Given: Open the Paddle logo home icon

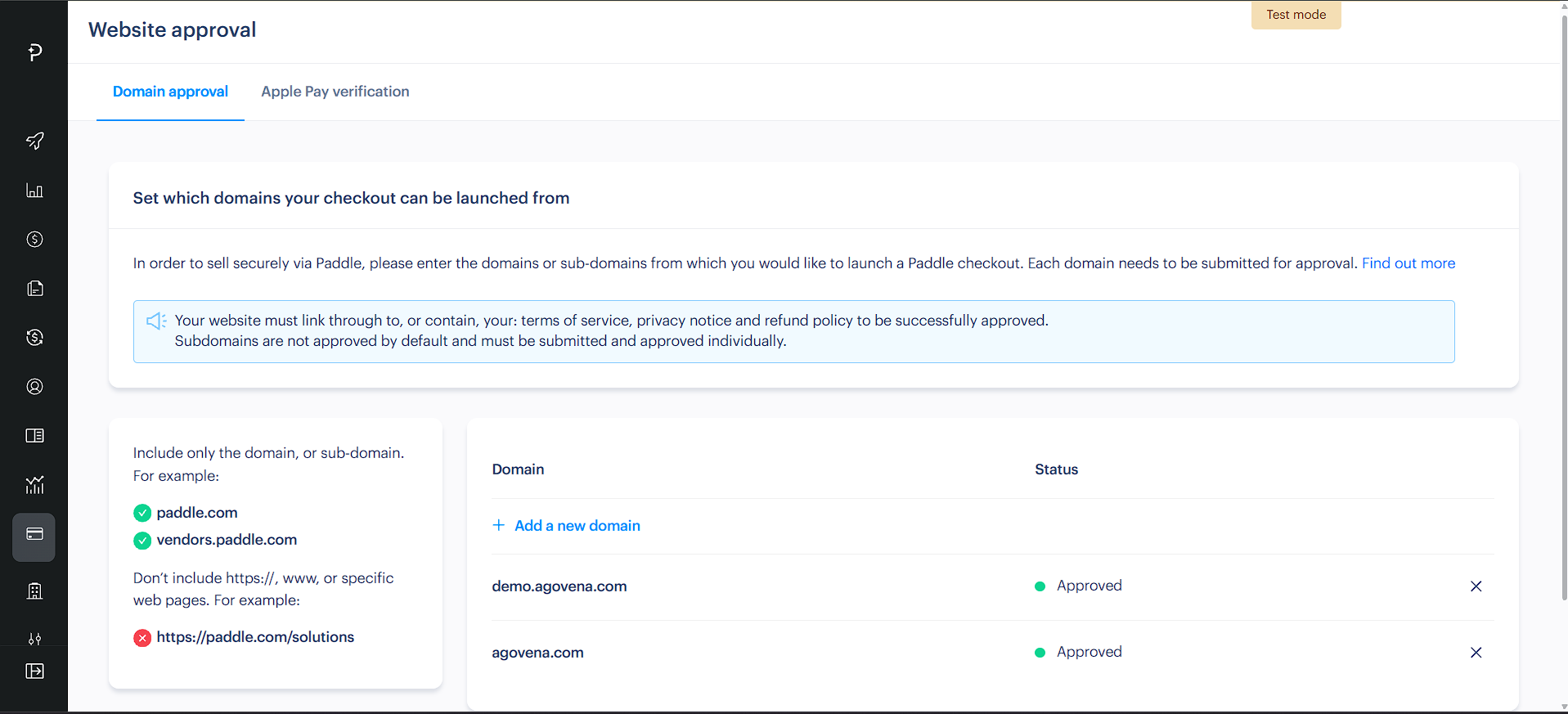Looking at the screenshot, I should 34,52.
